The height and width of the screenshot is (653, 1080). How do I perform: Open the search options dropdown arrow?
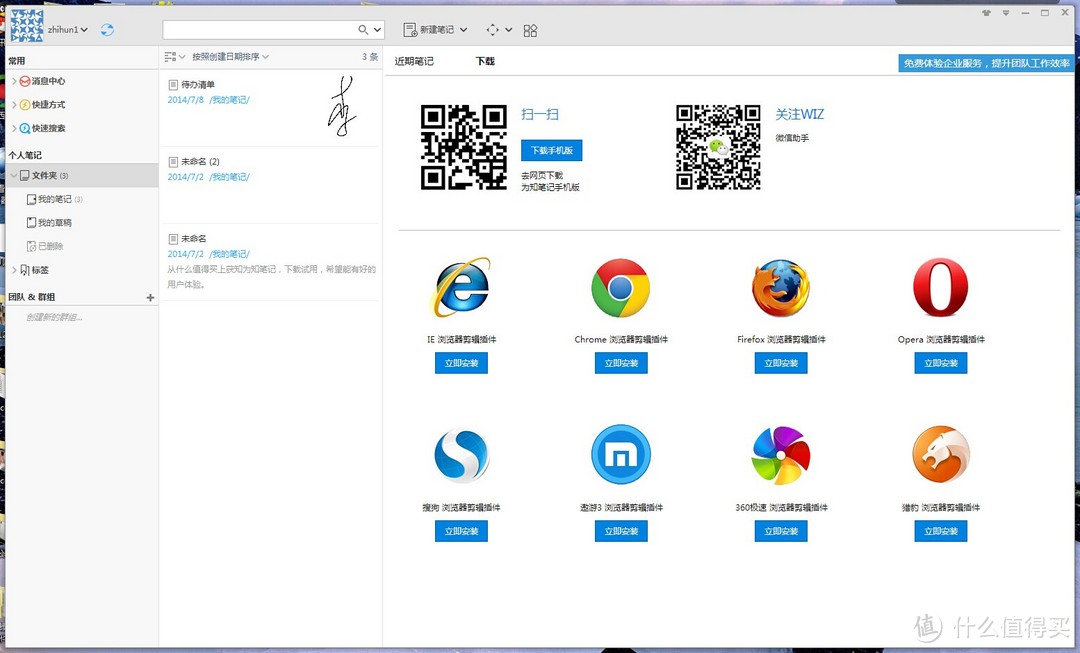click(x=377, y=30)
